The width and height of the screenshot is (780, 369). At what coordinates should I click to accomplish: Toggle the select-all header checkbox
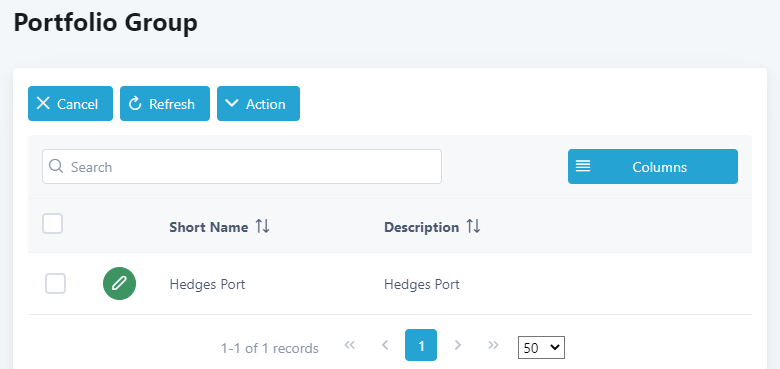tap(52, 223)
